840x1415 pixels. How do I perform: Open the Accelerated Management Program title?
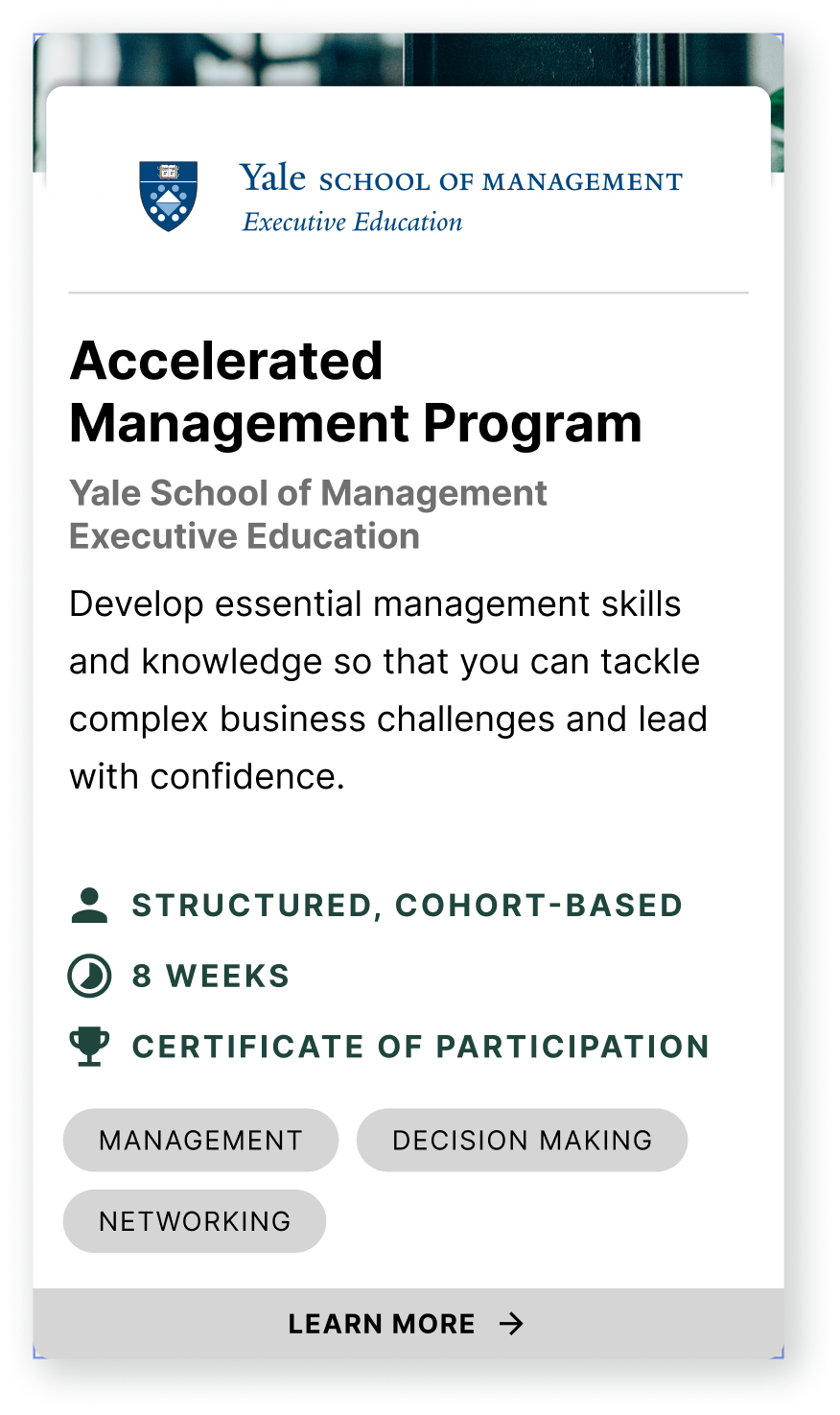point(355,392)
